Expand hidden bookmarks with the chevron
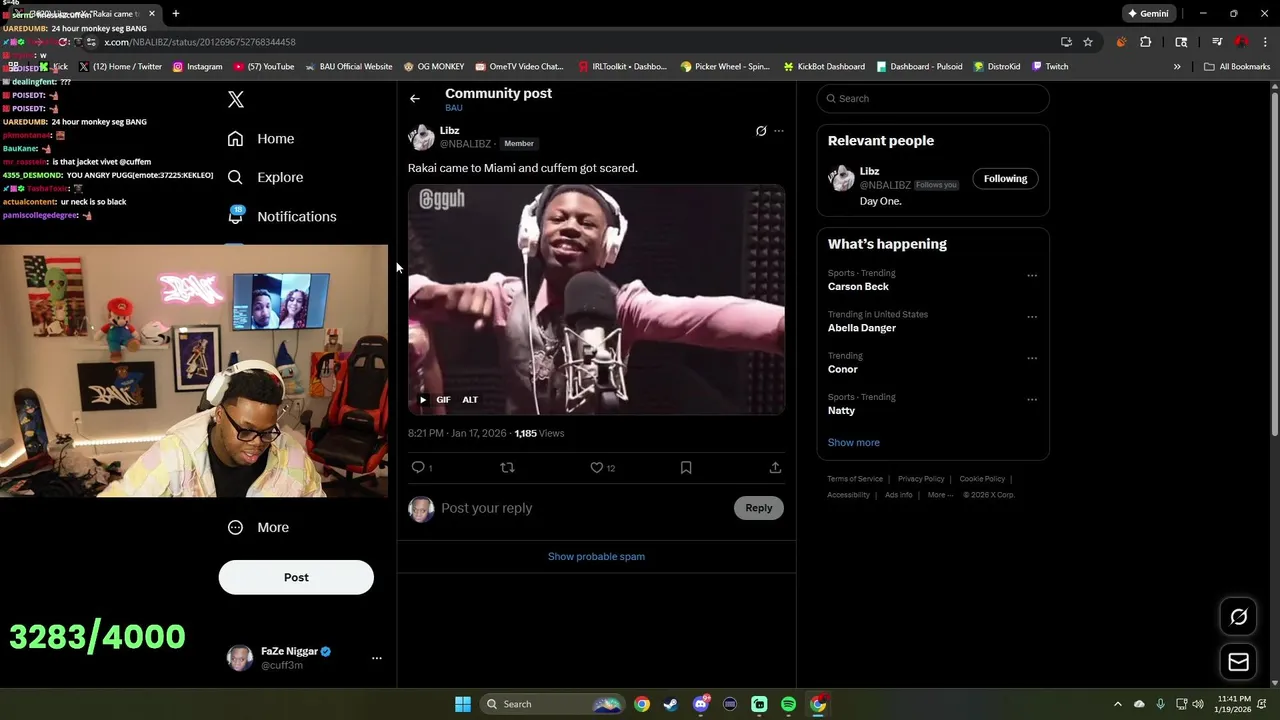Viewport: 1280px width, 720px height. 1177,67
